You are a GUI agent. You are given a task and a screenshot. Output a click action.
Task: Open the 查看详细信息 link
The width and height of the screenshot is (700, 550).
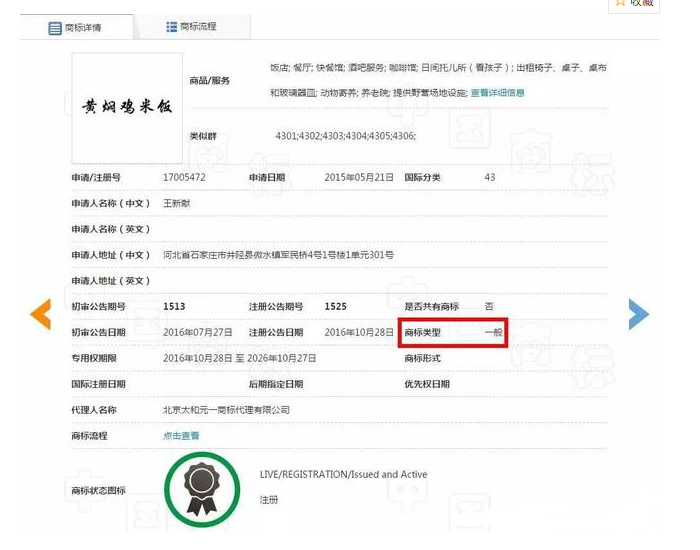(x=497, y=93)
